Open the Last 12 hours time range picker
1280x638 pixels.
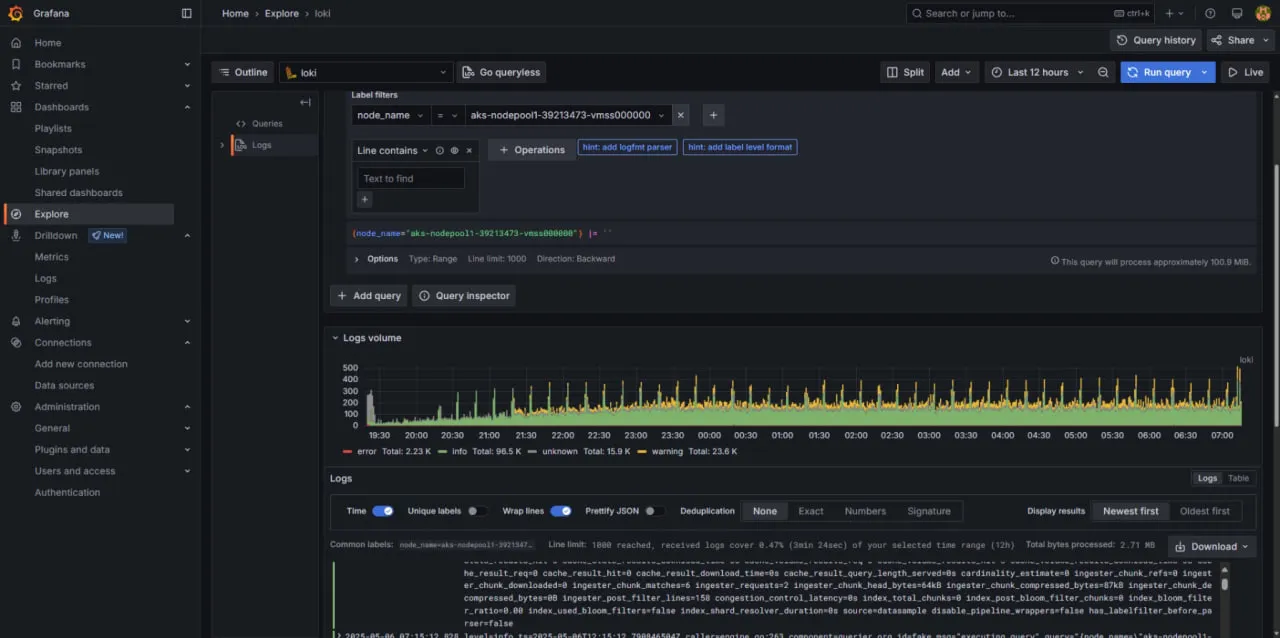point(1038,72)
